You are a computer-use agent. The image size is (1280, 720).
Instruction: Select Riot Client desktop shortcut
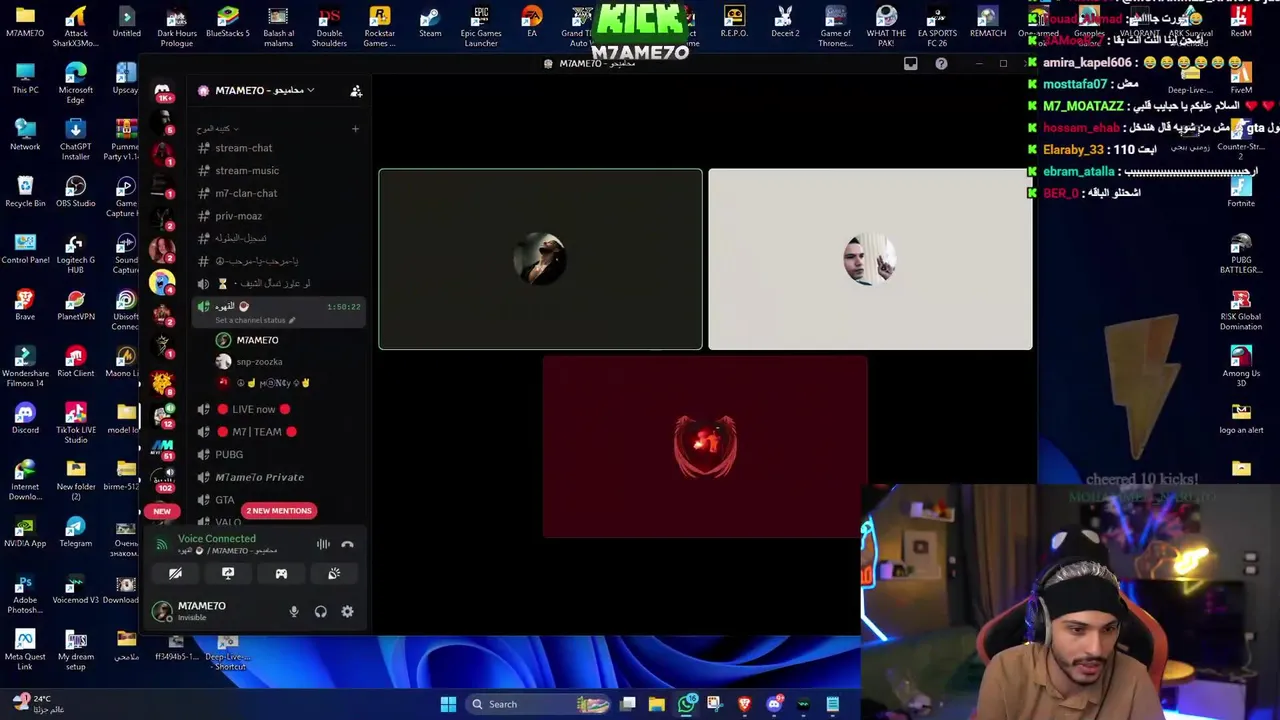coord(76,363)
